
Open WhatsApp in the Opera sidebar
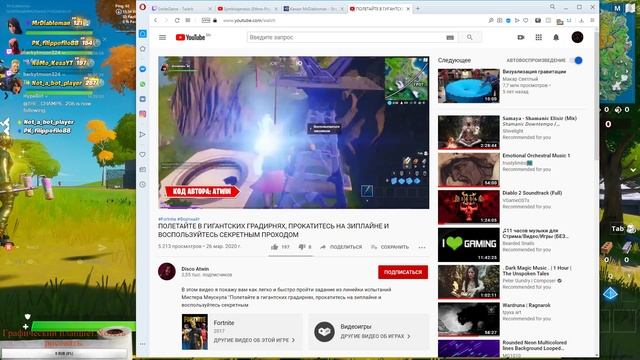click(142, 84)
